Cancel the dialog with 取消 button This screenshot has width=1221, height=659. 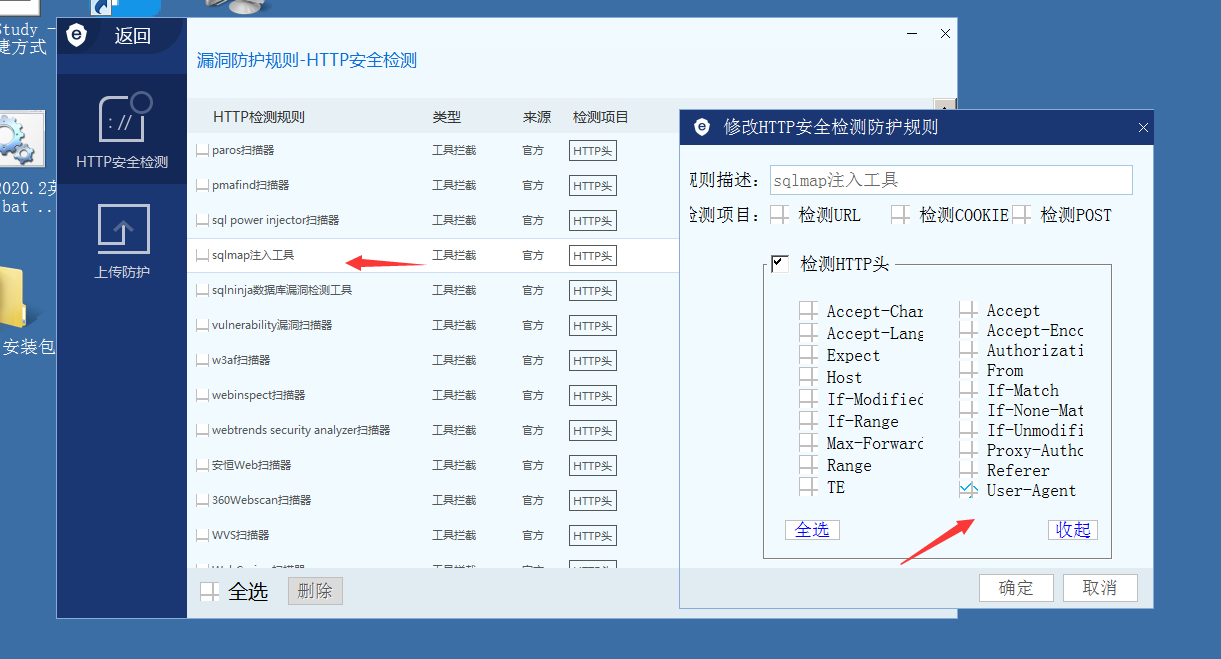1099,588
